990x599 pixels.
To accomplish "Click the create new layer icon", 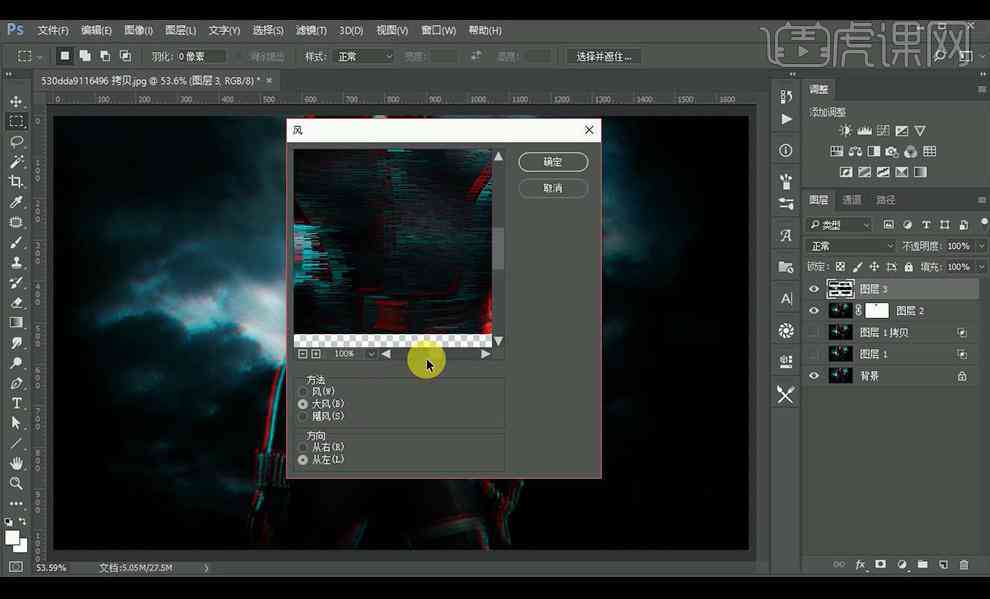I will coord(943,565).
